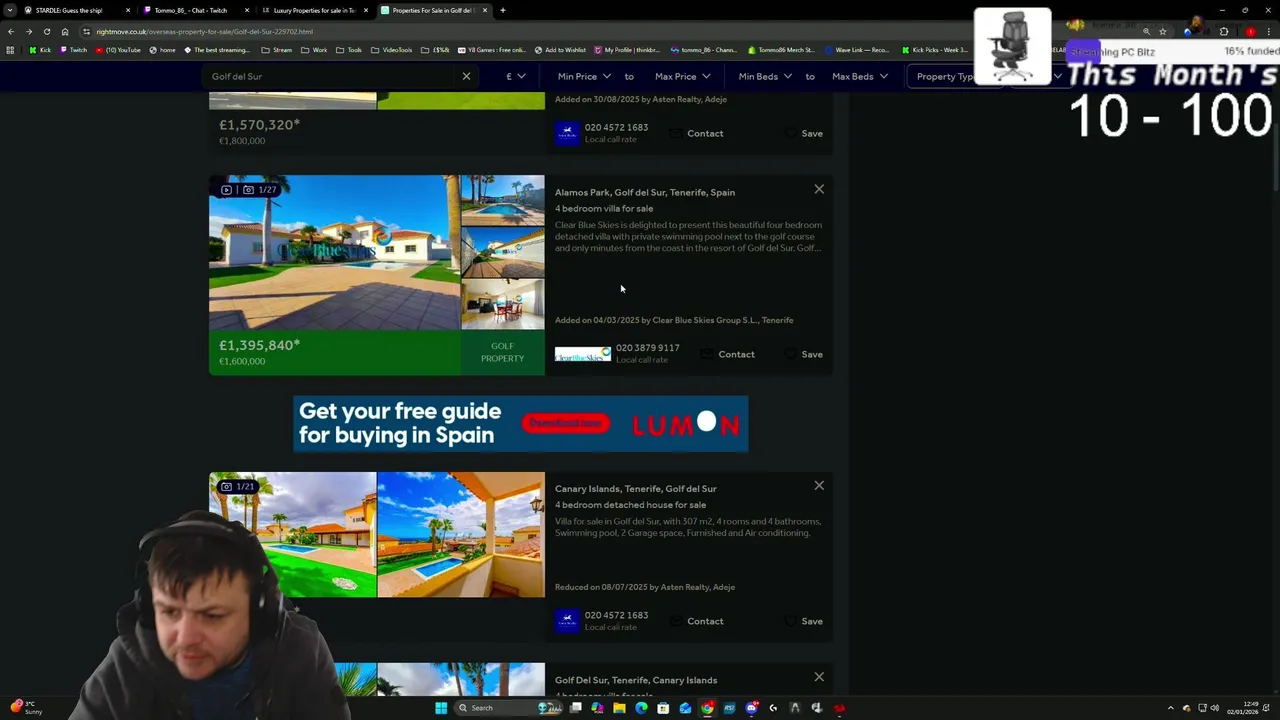
Task: Save the £1,395,840 Alamos Park property
Action: pos(804,354)
